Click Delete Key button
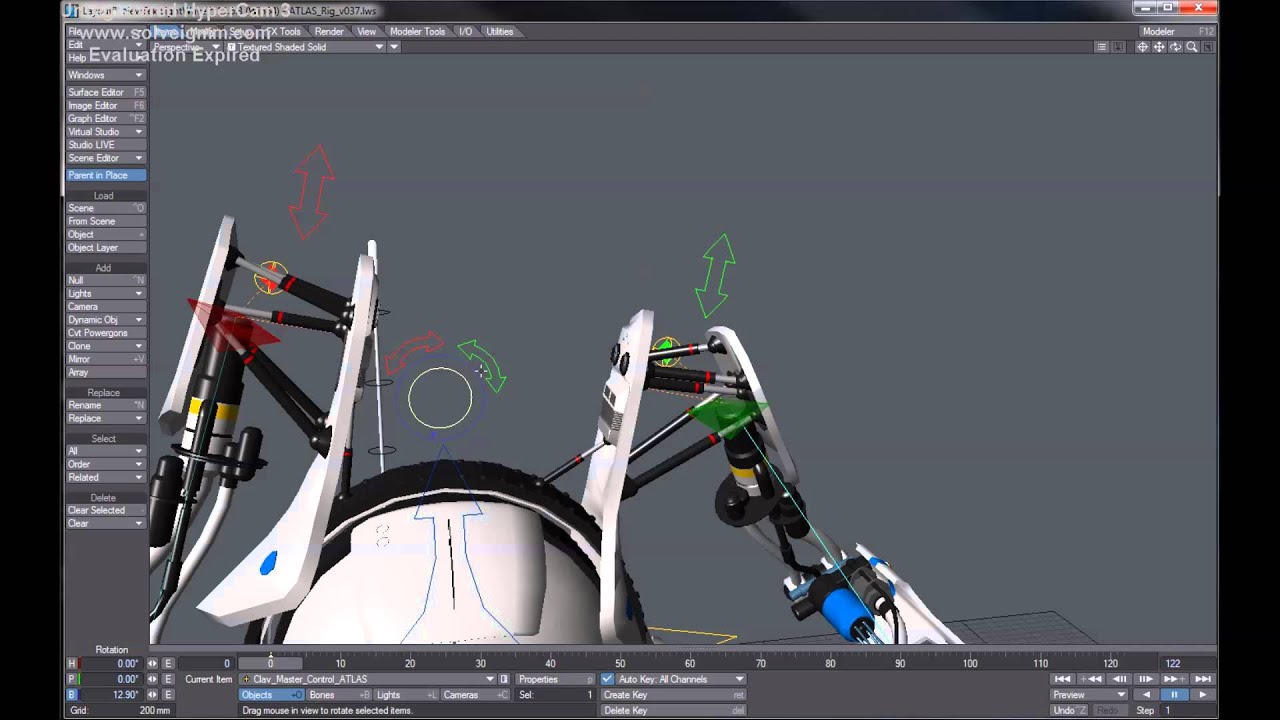This screenshot has height=720, width=1280. 674,710
